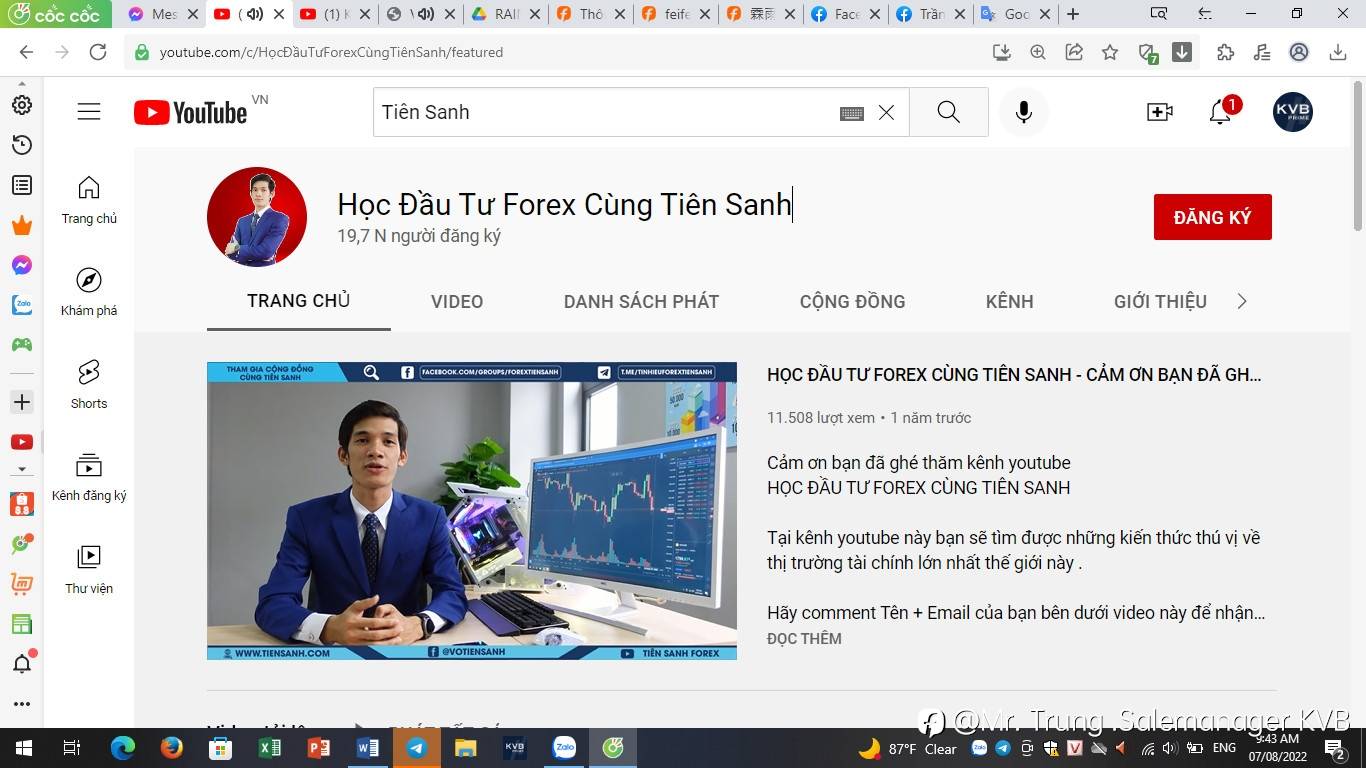
Task: Open the games controller sidebar icon
Action: tap(21, 345)
